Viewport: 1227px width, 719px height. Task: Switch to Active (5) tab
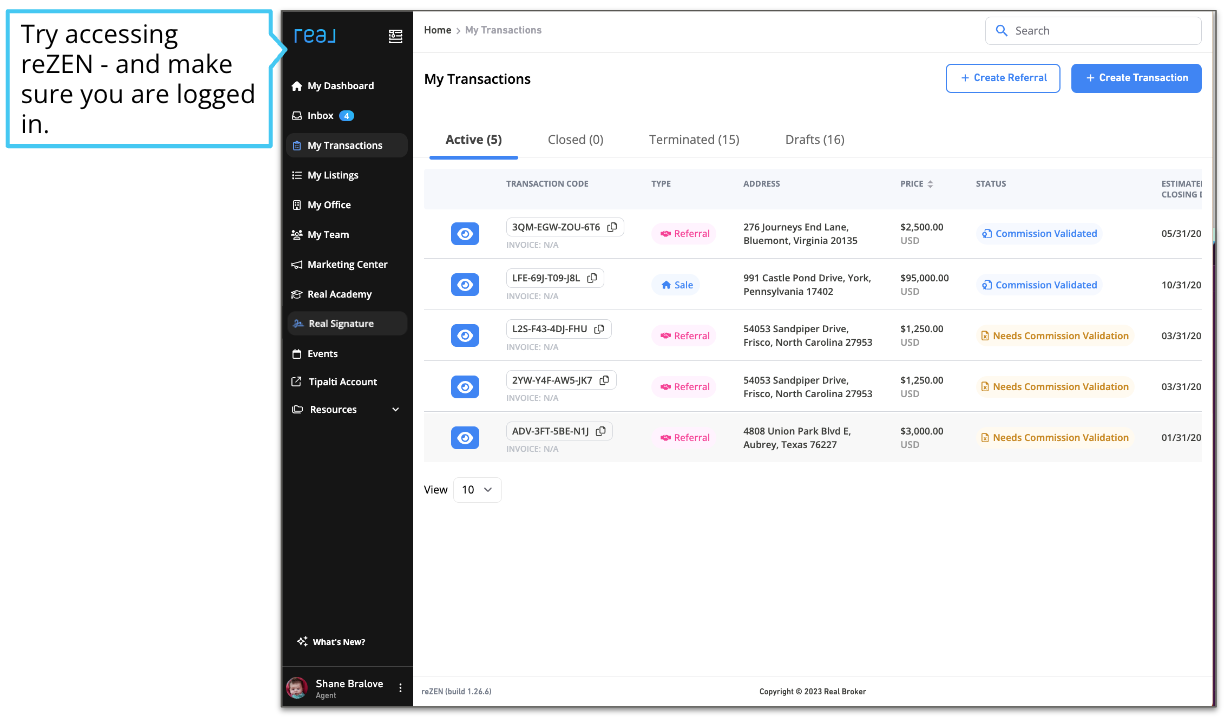click(473, 140)
